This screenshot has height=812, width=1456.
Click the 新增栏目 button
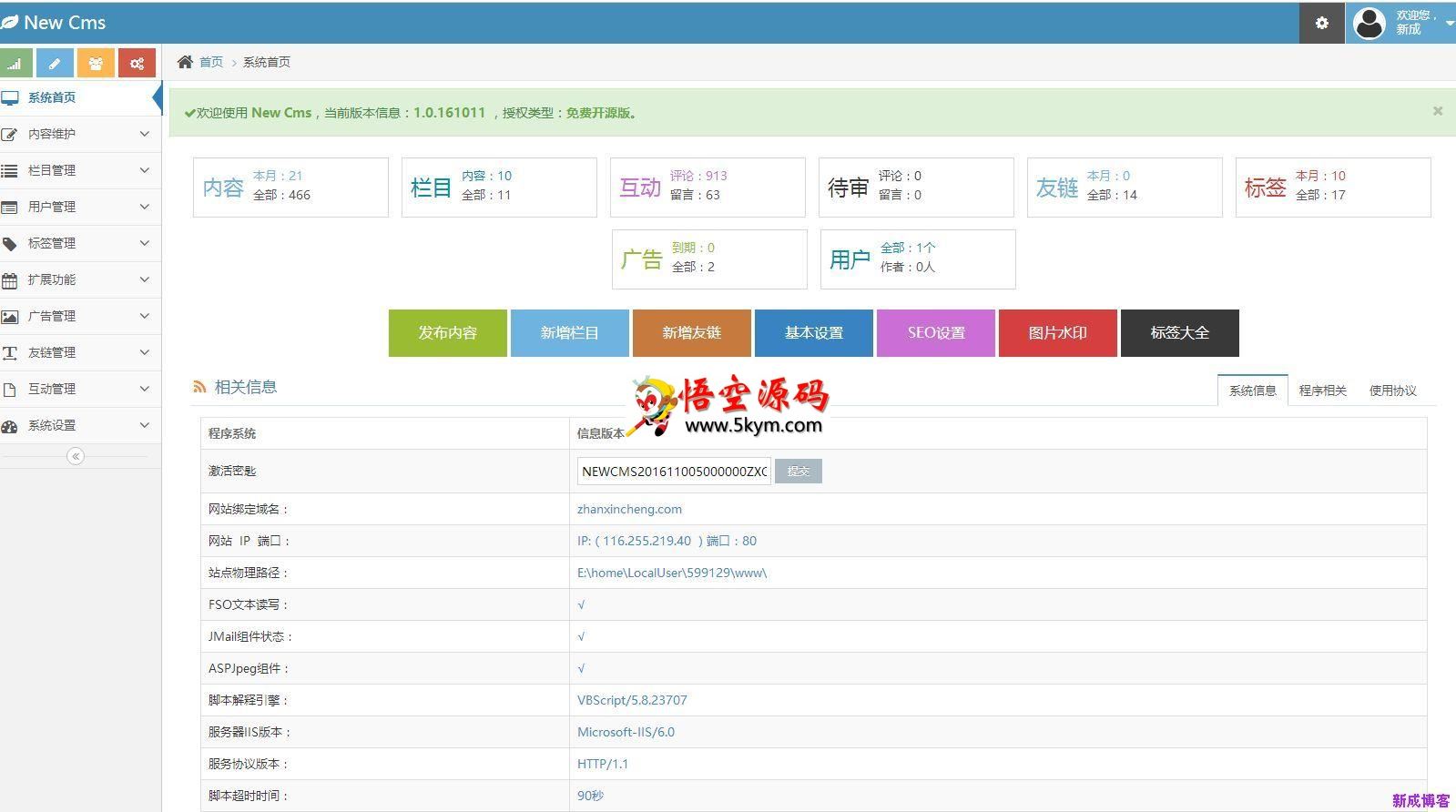coord(569,333)
